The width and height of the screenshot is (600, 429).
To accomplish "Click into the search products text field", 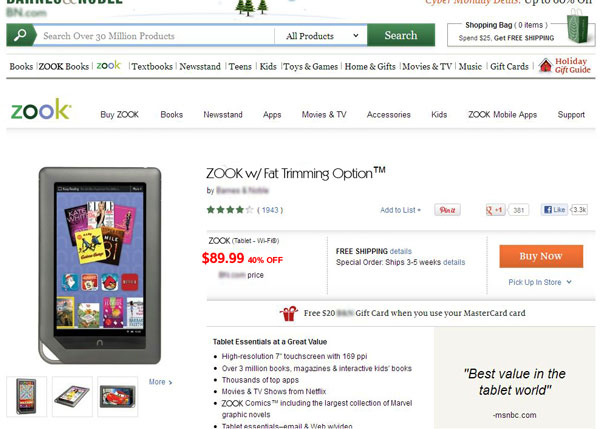I will pos(155,36).
